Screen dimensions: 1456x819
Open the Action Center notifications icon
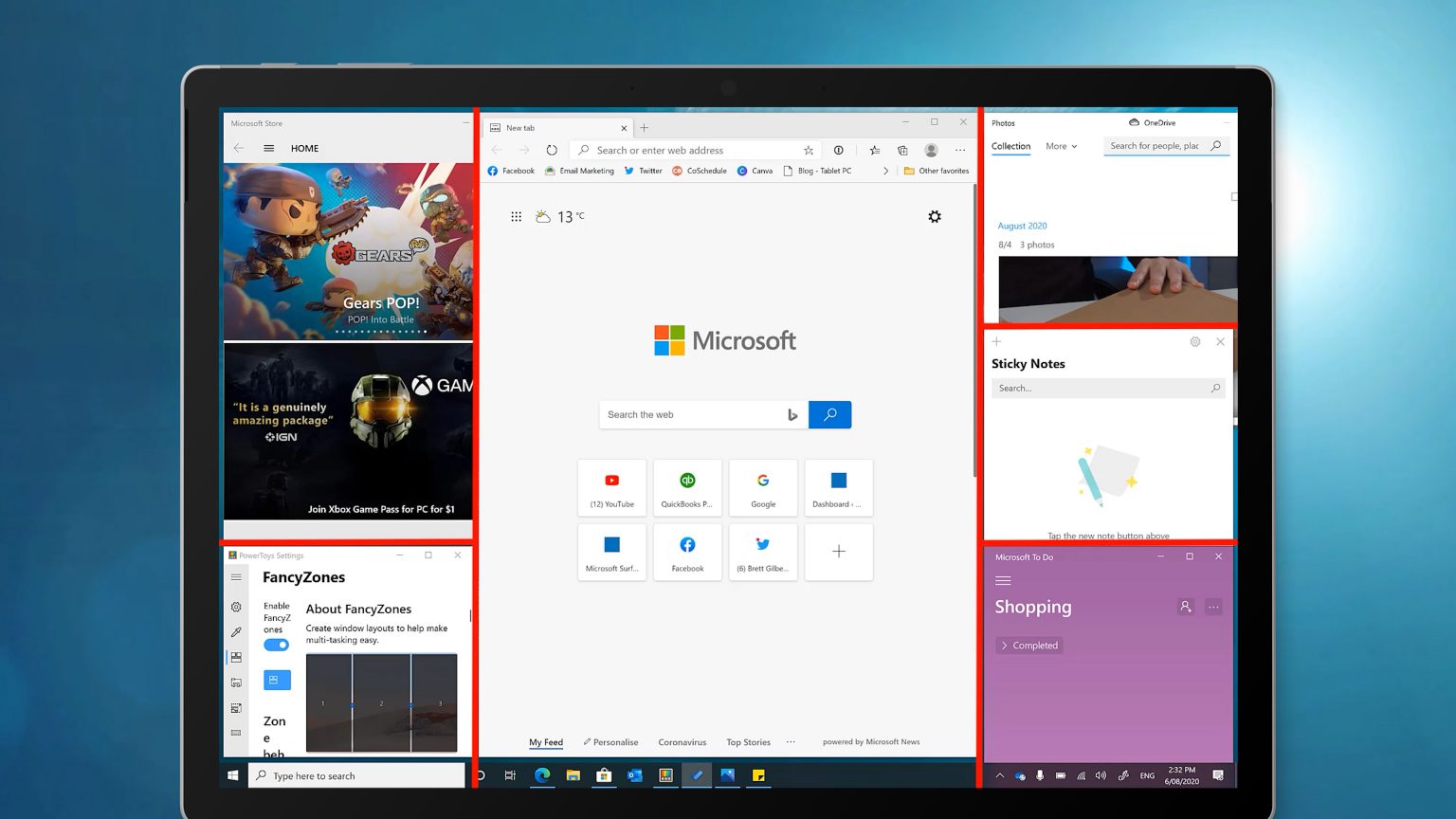pyautogui.click(x=1218, y=775)
